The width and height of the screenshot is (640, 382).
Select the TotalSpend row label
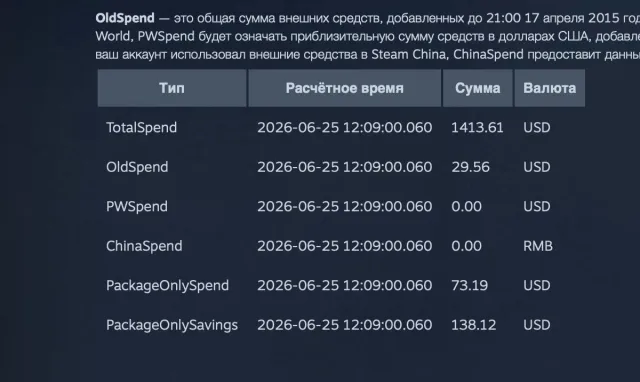tap(141, 128)
